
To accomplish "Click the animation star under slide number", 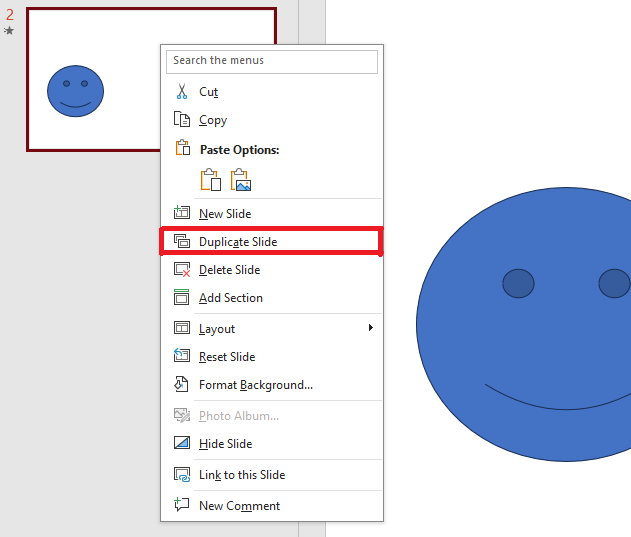I will point(9,31).
